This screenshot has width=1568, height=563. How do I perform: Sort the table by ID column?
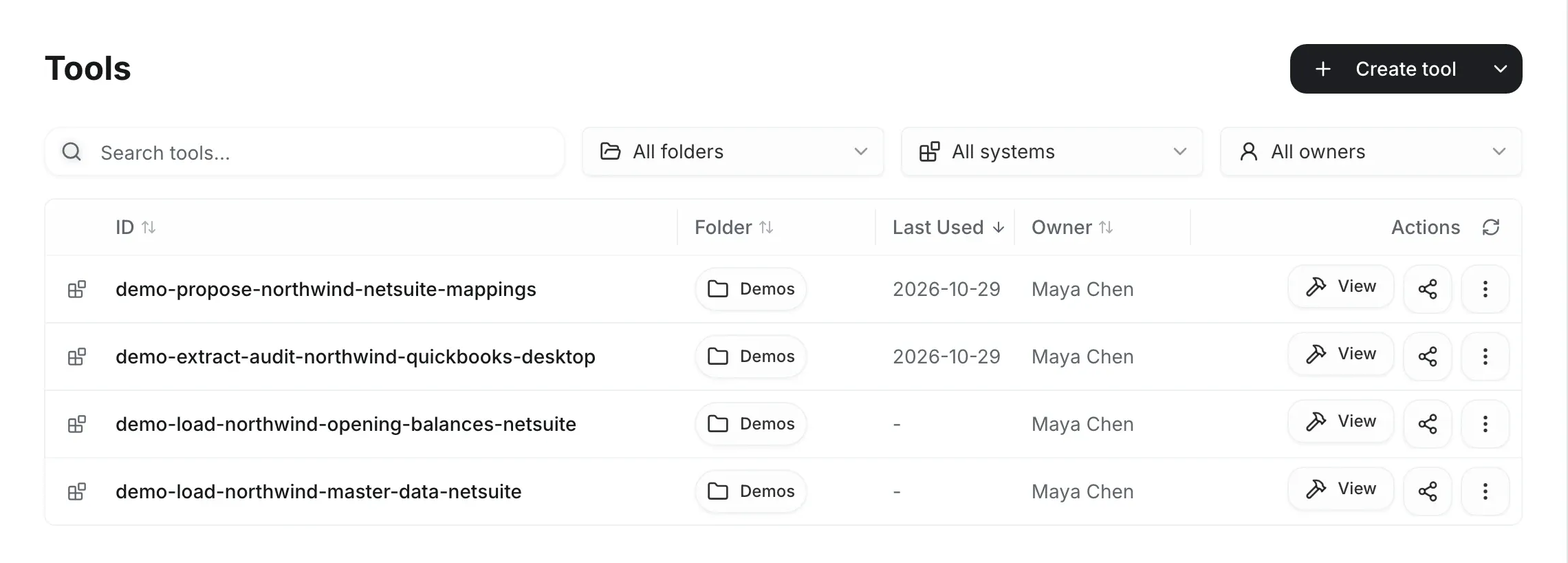(135, 227)
